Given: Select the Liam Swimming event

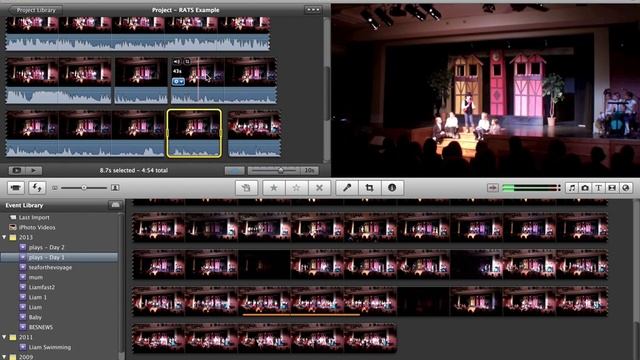Looking at the screenshot, I should pos(50,347).
